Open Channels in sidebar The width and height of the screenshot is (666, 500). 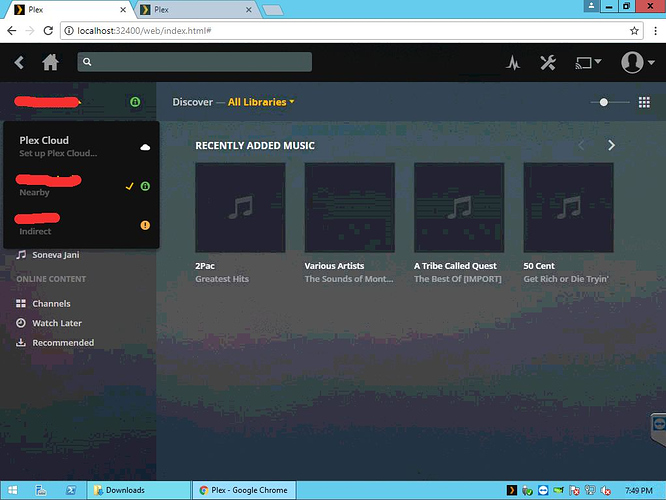pyautogui.click(x=51, y=303)
